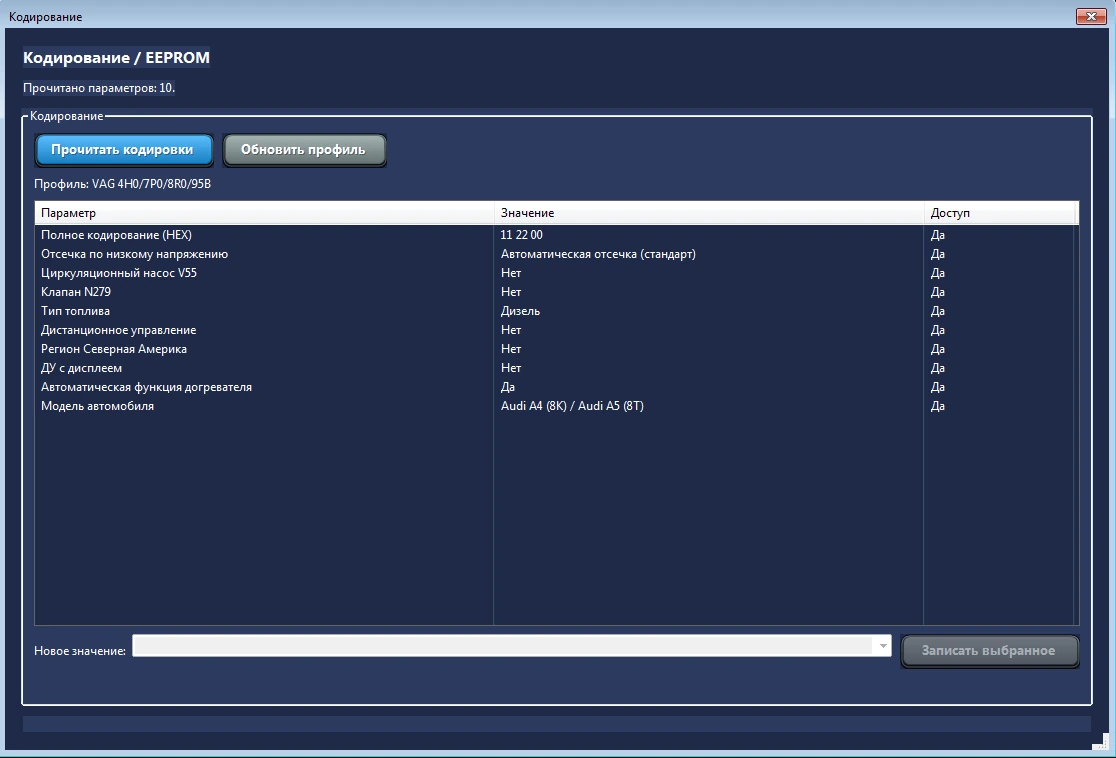Select the Клапан N279 row
1116x758 pixels.
557,292
